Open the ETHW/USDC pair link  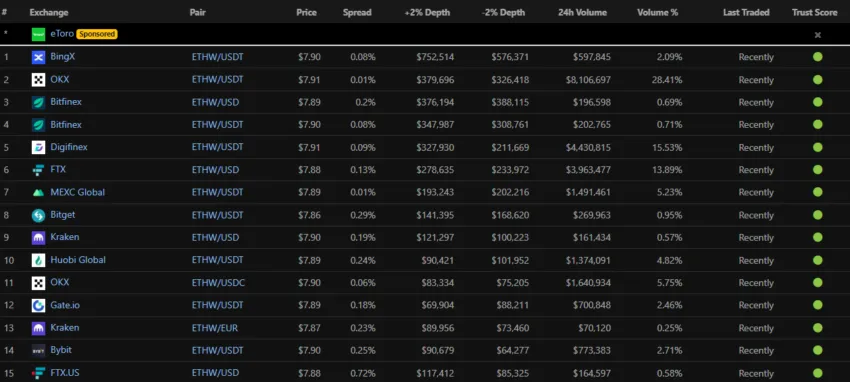[x=218, y=283]
